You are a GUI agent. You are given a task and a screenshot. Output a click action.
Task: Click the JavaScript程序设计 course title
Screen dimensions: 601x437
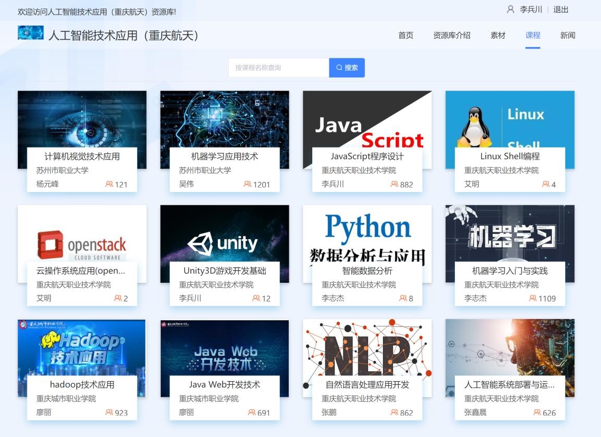point(367,156)
